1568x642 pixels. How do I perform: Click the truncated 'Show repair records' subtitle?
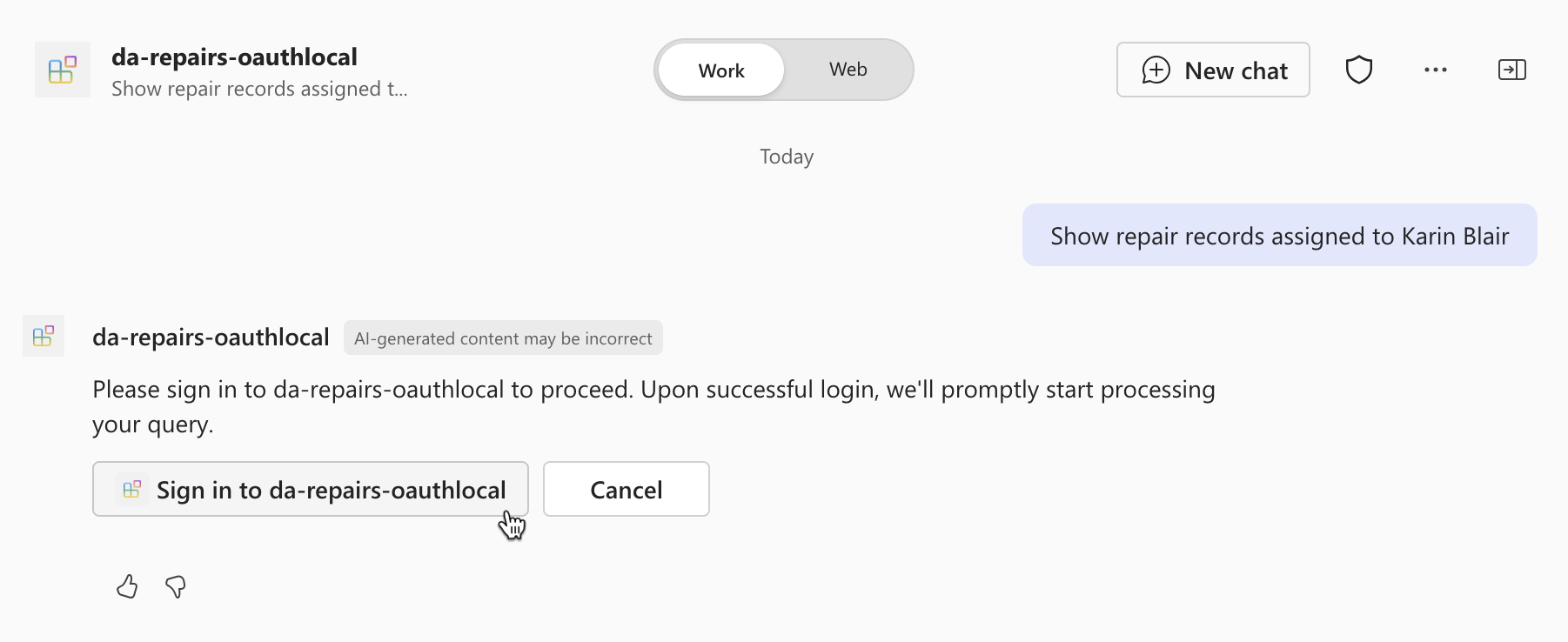(259, 89)
